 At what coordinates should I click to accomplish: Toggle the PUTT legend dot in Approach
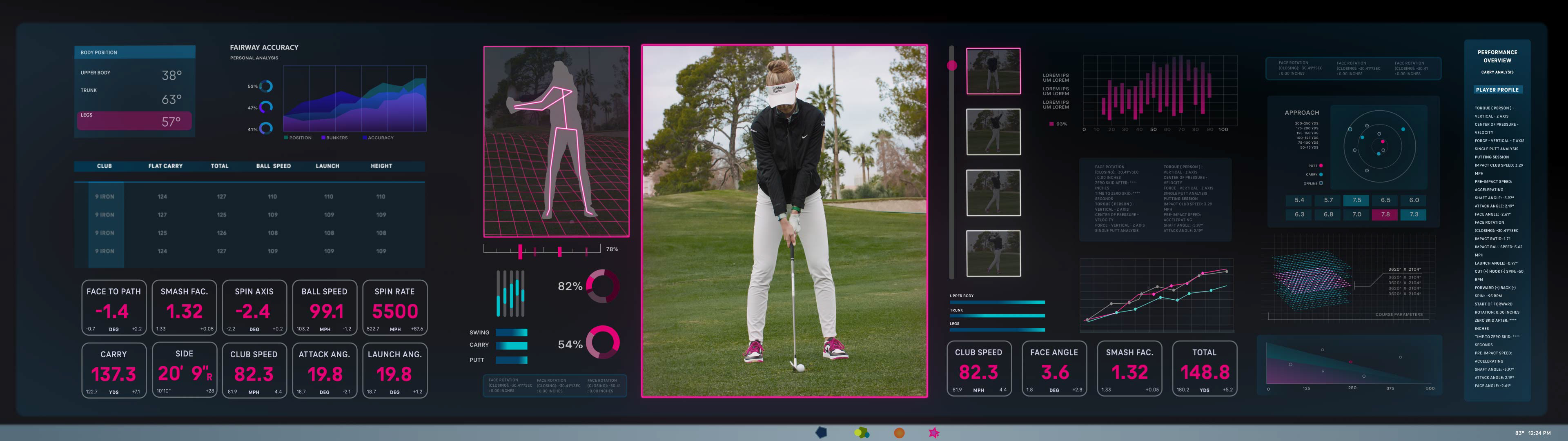point(1321,166)
